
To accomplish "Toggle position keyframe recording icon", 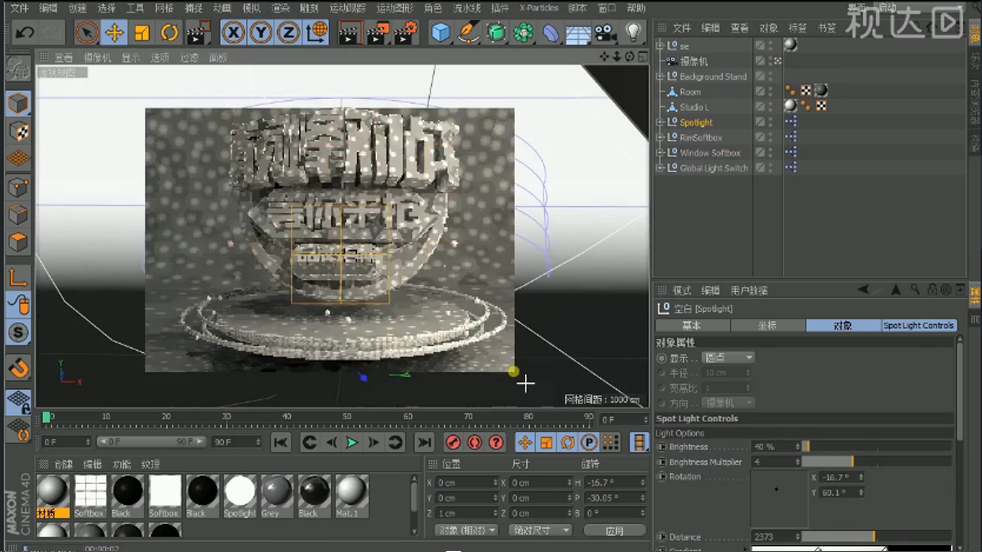I will point(525,442).
